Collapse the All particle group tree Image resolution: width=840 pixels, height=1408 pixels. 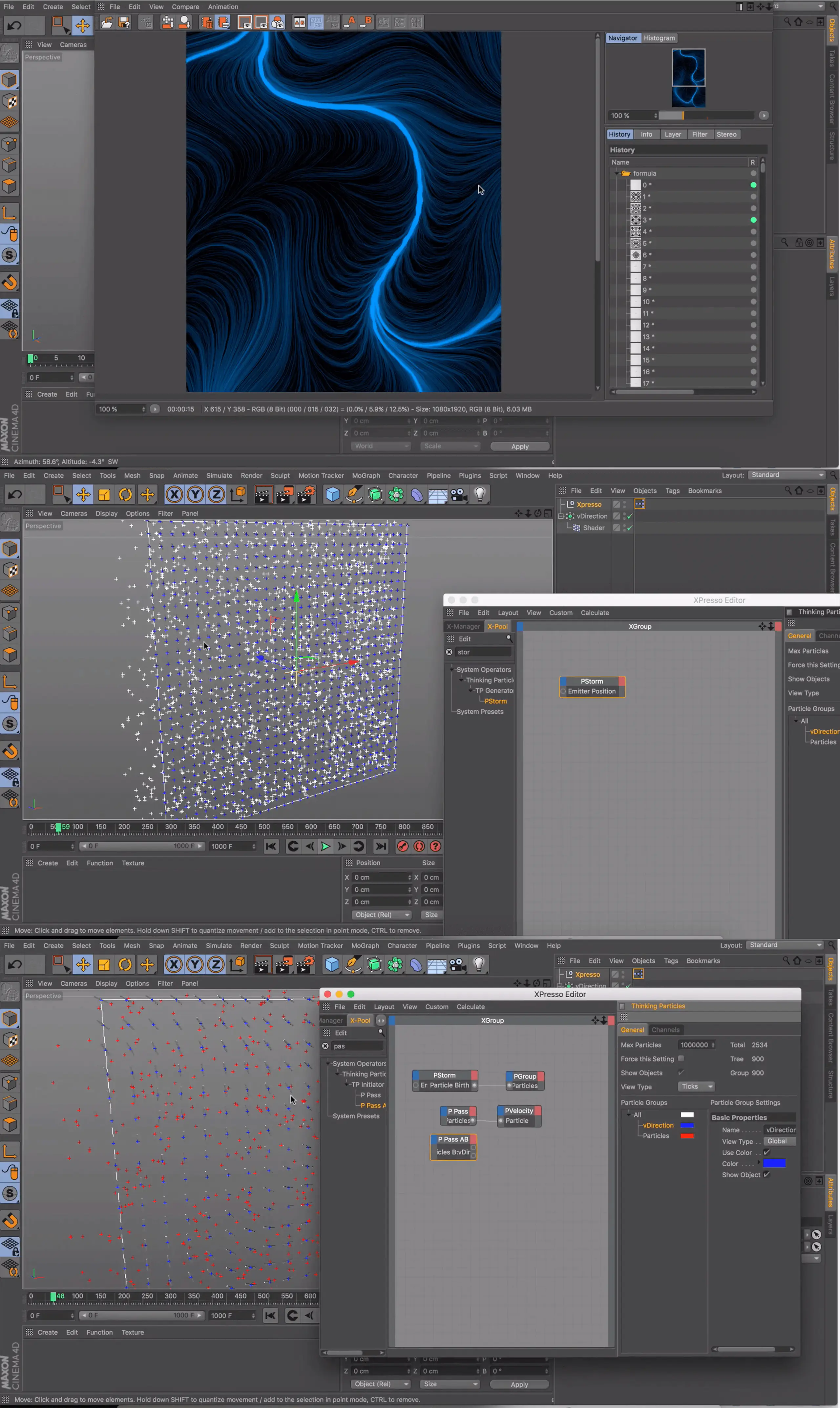[x=628, y=1114]
